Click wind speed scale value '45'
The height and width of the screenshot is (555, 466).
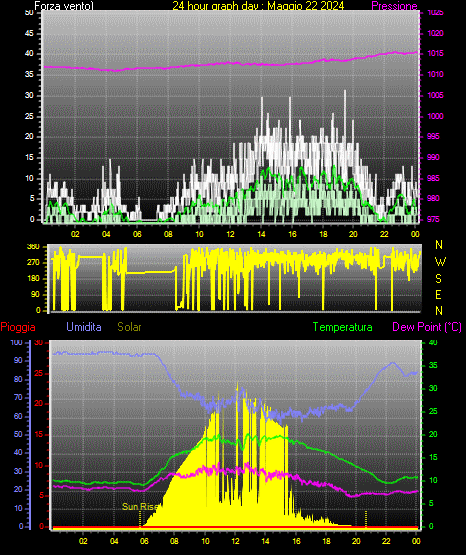pos(29,33)
